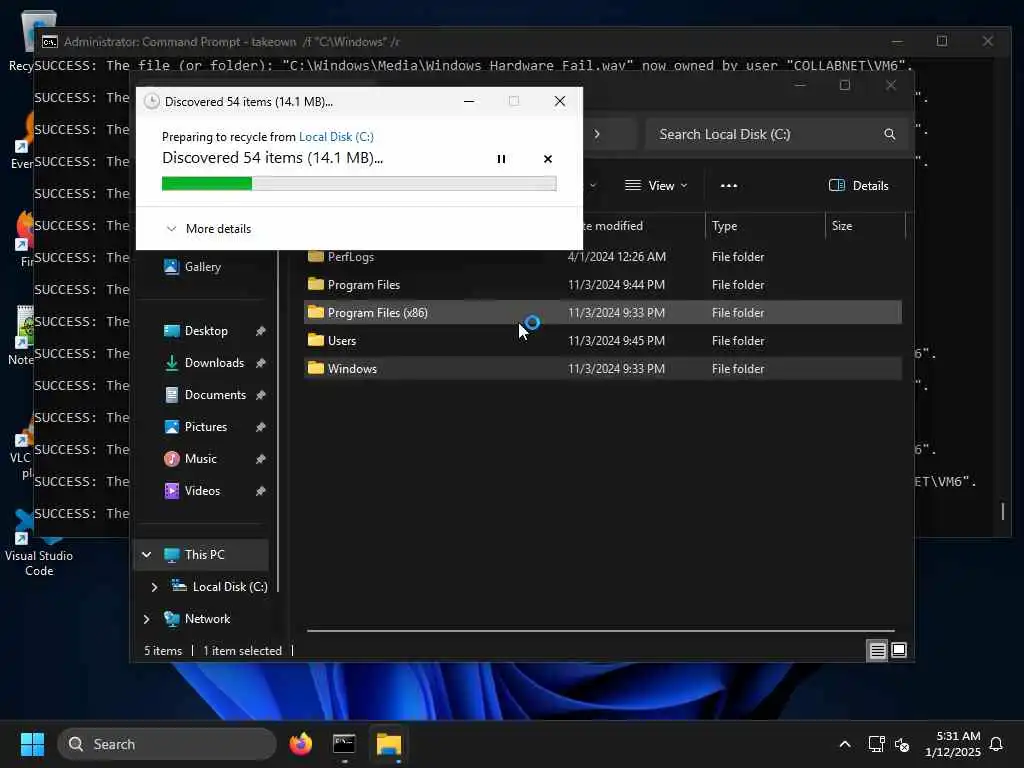Click the green recycle progress bar

359,184
